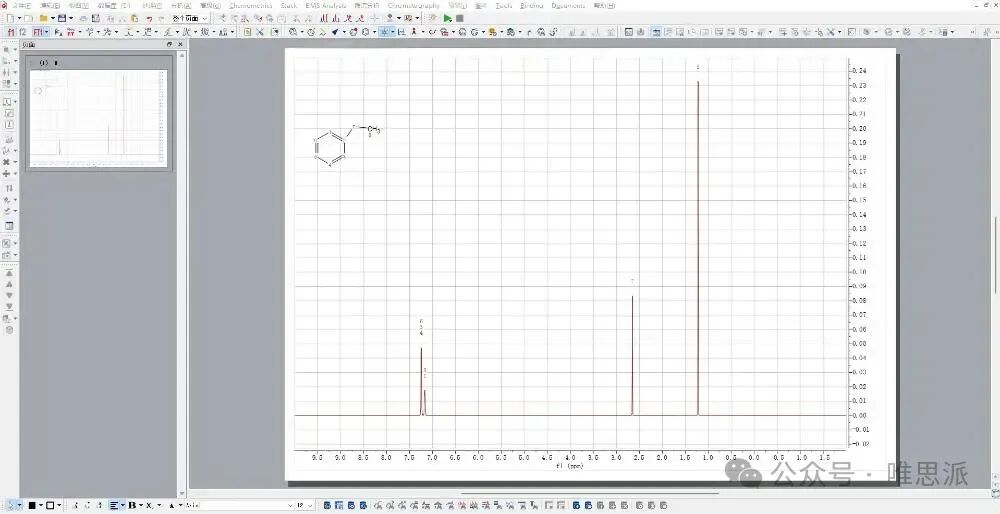Open the page zoom combo box
This screenshot has height=514, width=1000.
(189, 18)
